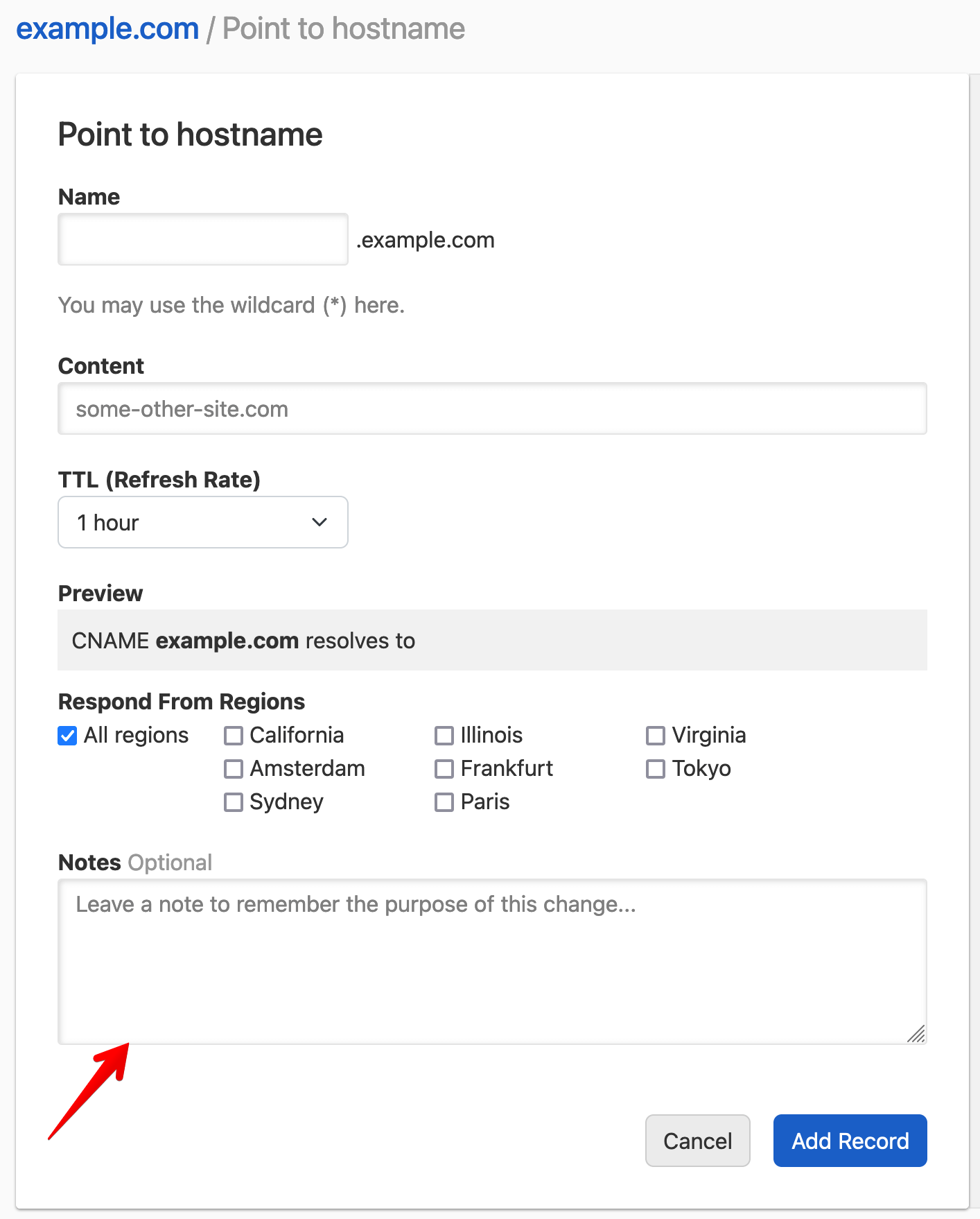Check the Tokyo region checkbox
Viewport: 980px width, 1219px height.
pos(656,769)
